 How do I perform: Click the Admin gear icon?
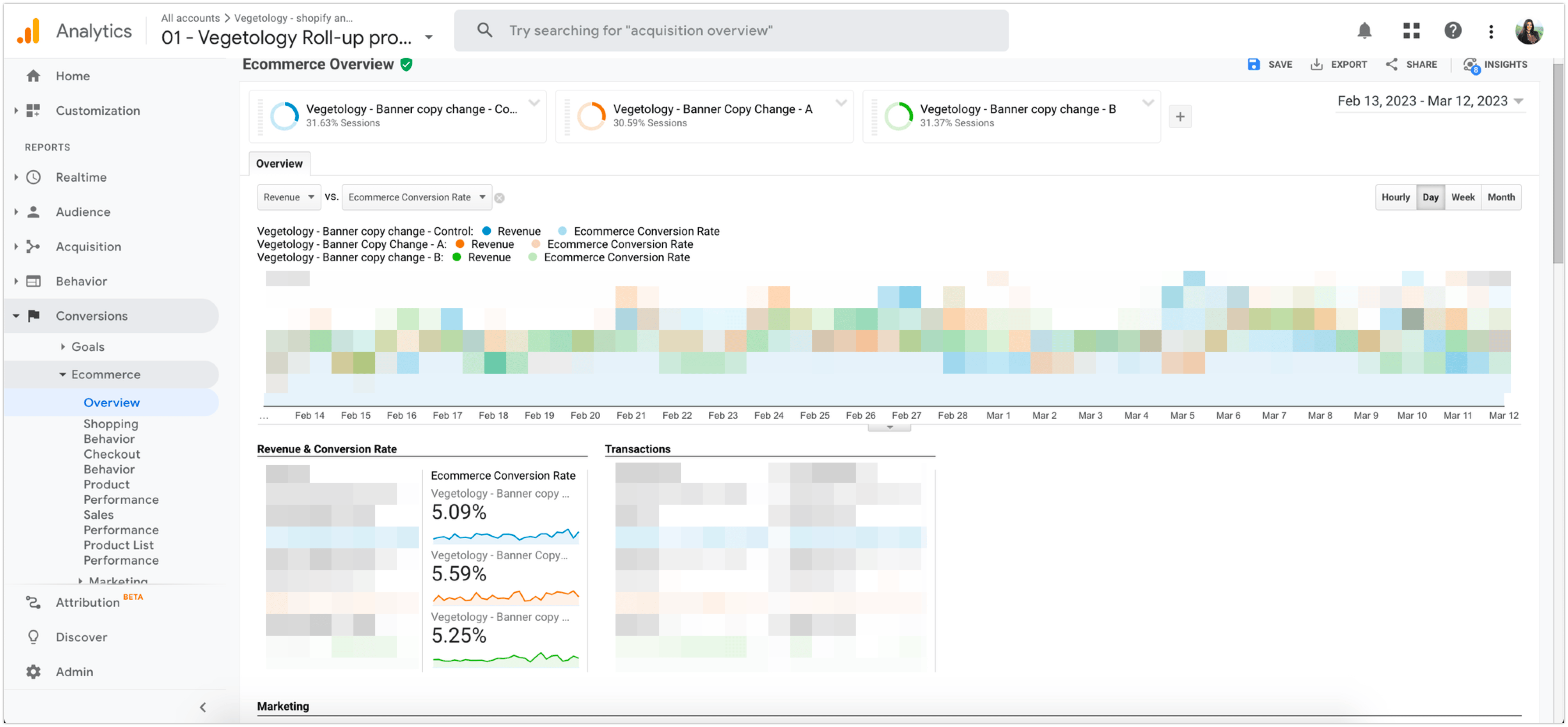point(34,672)
